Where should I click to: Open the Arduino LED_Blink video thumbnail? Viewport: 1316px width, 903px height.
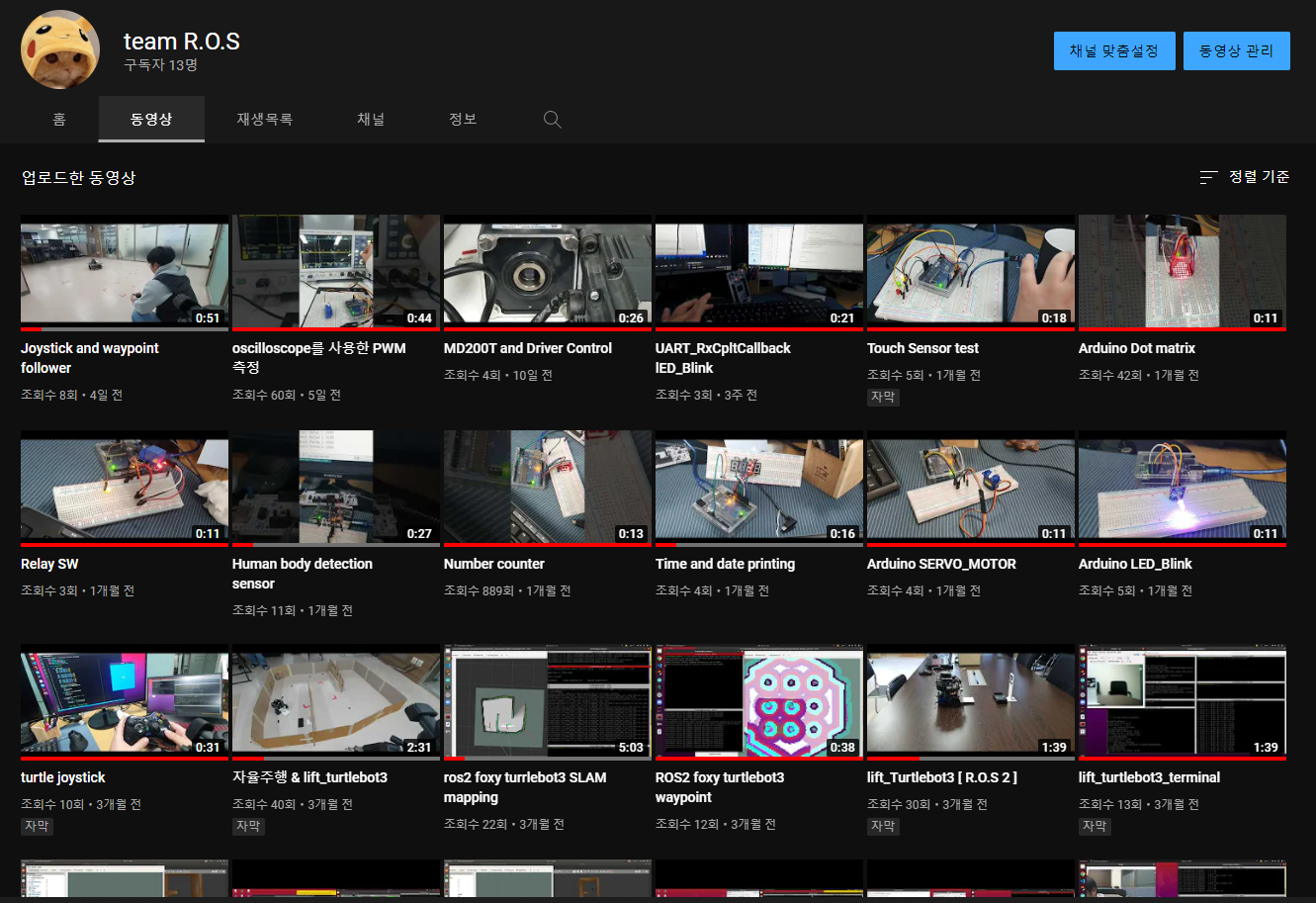pyautogui.click(x=1183, y=488)
